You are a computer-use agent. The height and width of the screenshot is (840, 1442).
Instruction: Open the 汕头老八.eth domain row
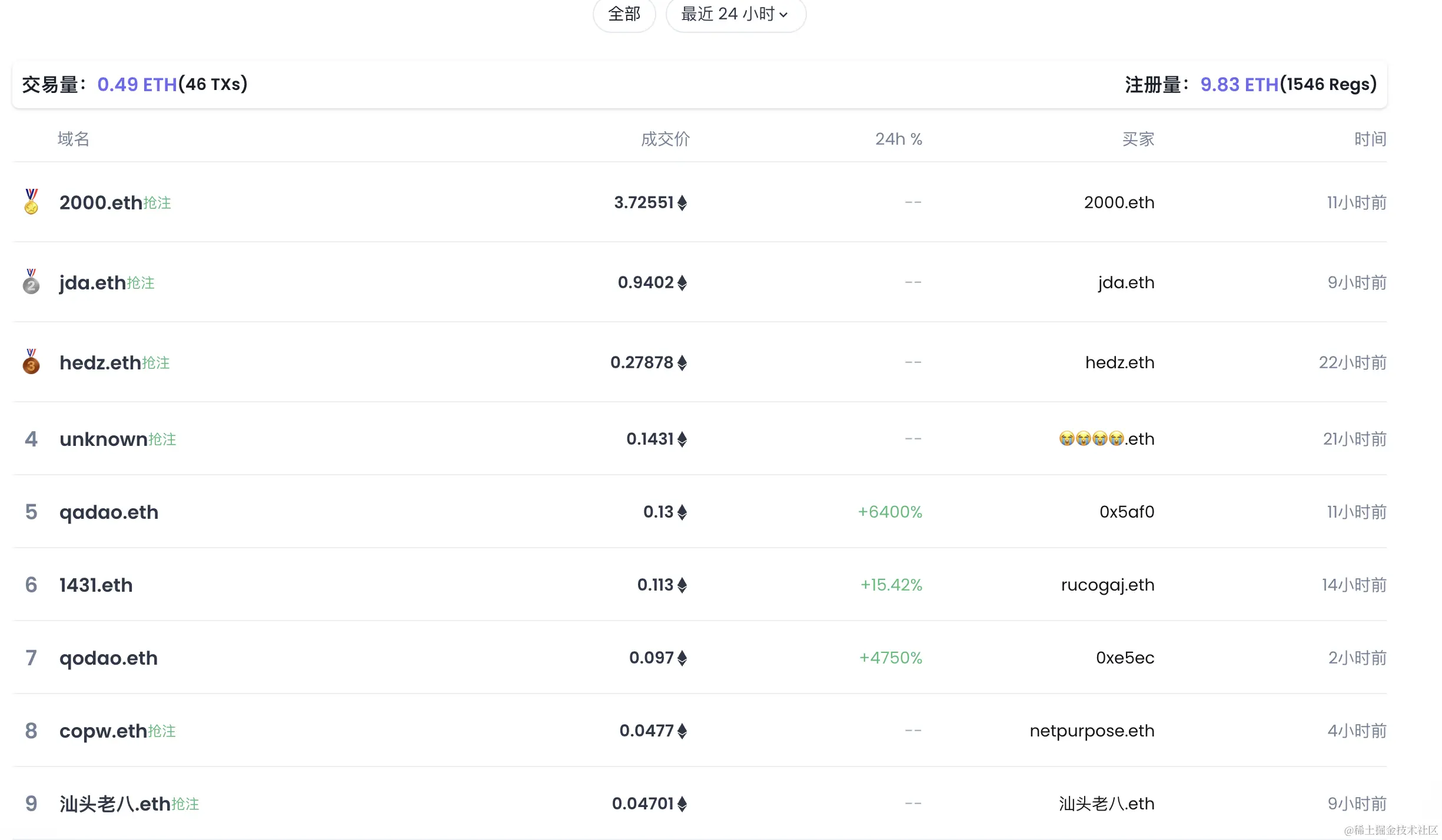115,804
